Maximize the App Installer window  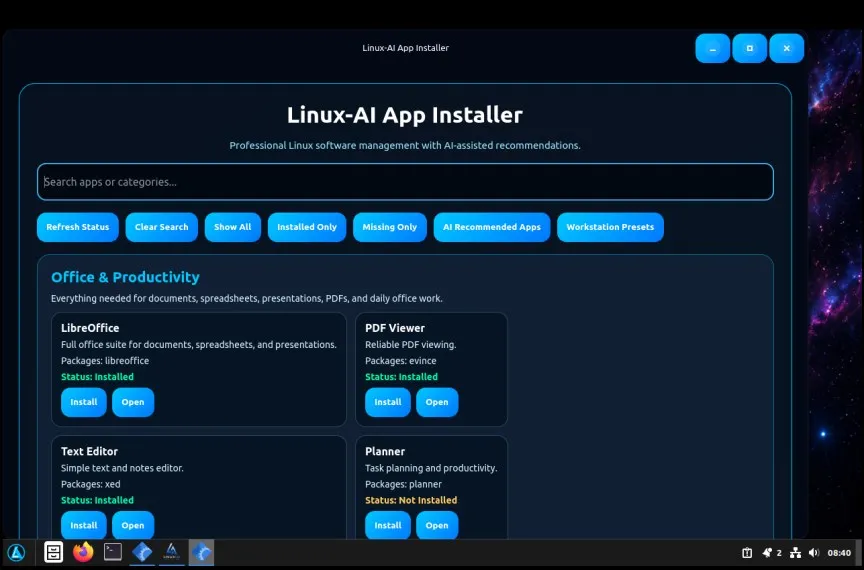pyautogui.click(x=749, y=49)
